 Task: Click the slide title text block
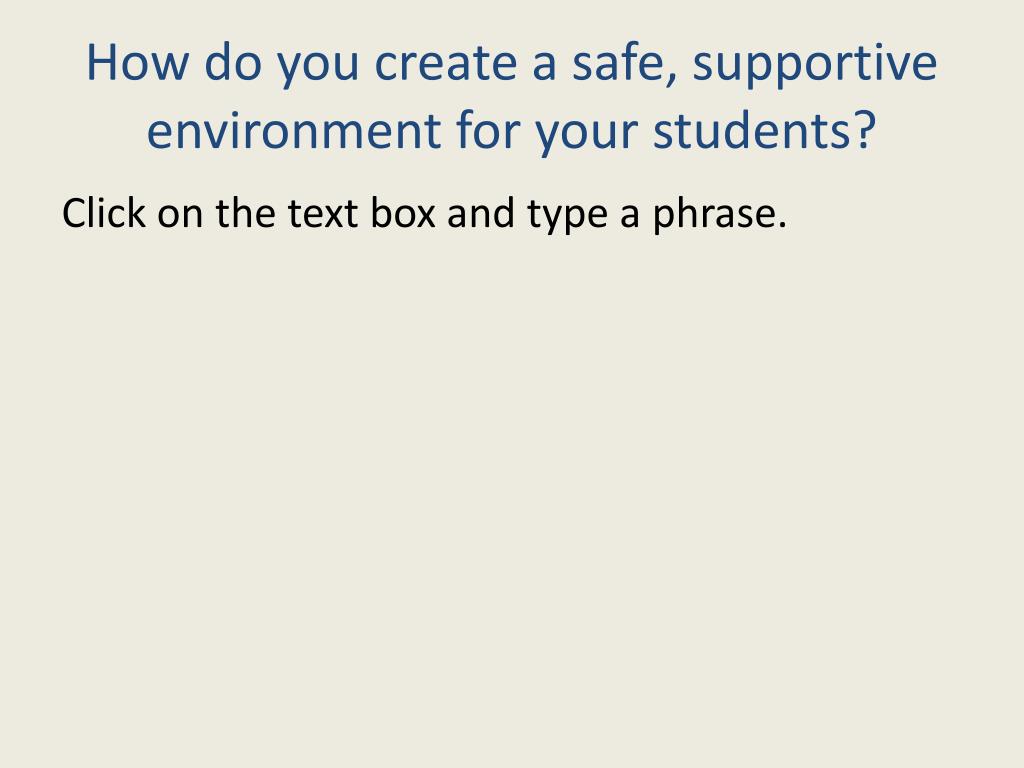512,96
